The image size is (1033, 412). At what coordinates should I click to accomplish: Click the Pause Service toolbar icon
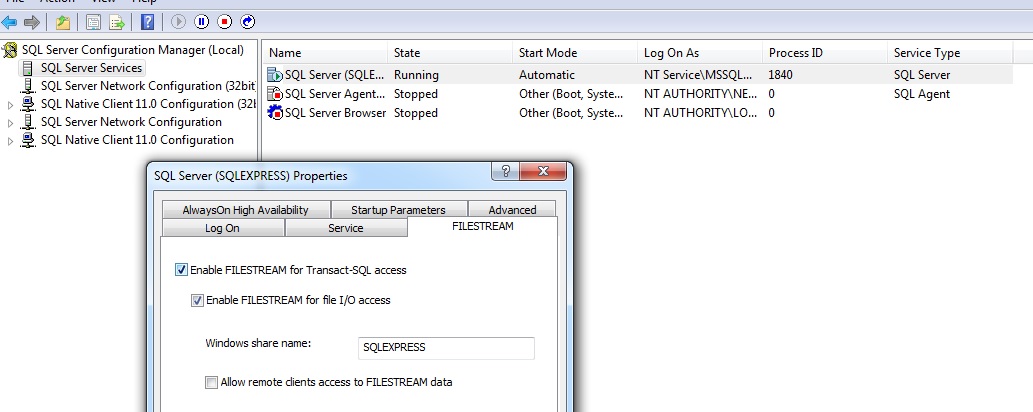tap(202, 22)
